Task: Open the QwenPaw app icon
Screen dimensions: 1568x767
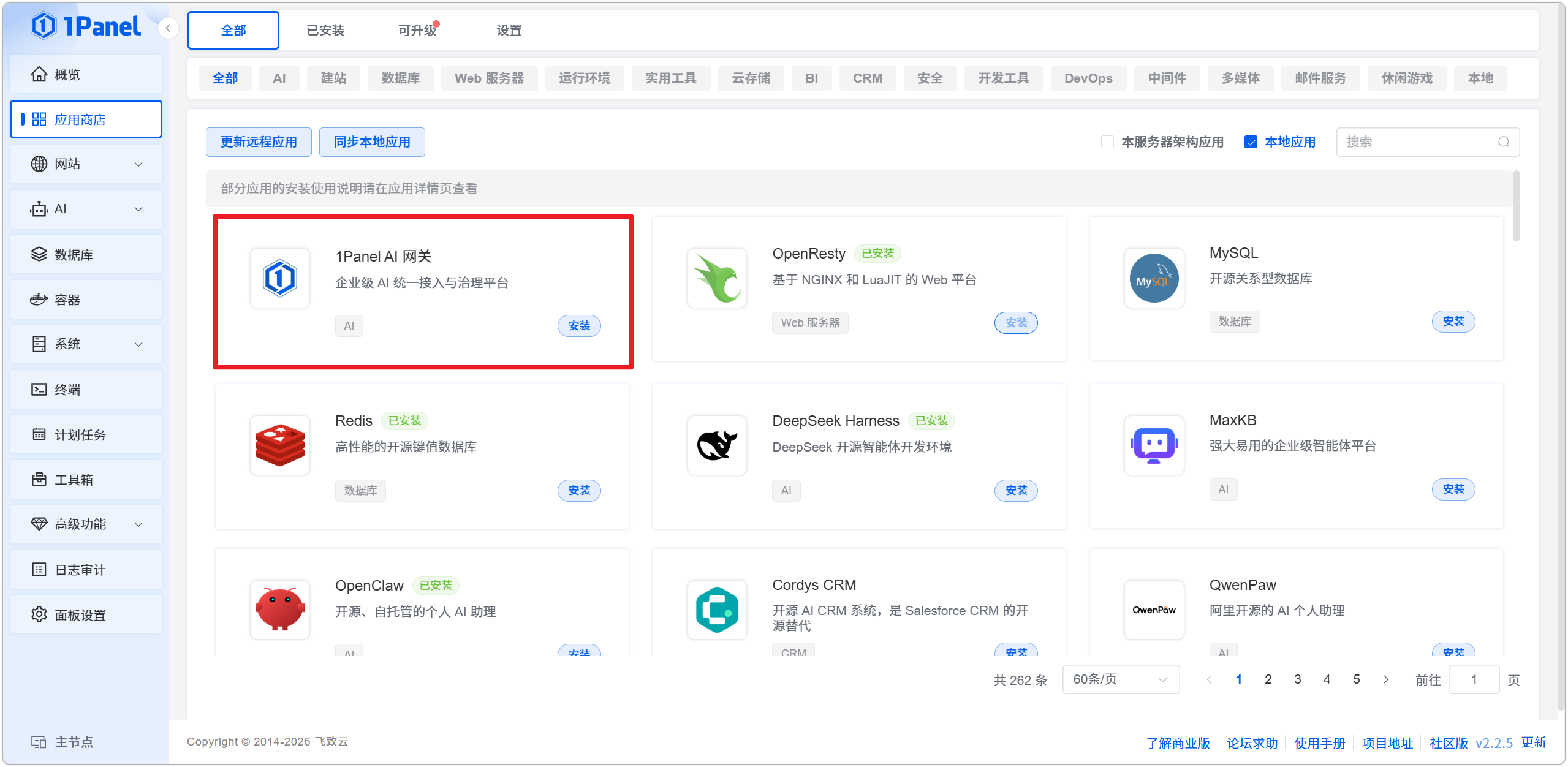Action: (1154, 610)
